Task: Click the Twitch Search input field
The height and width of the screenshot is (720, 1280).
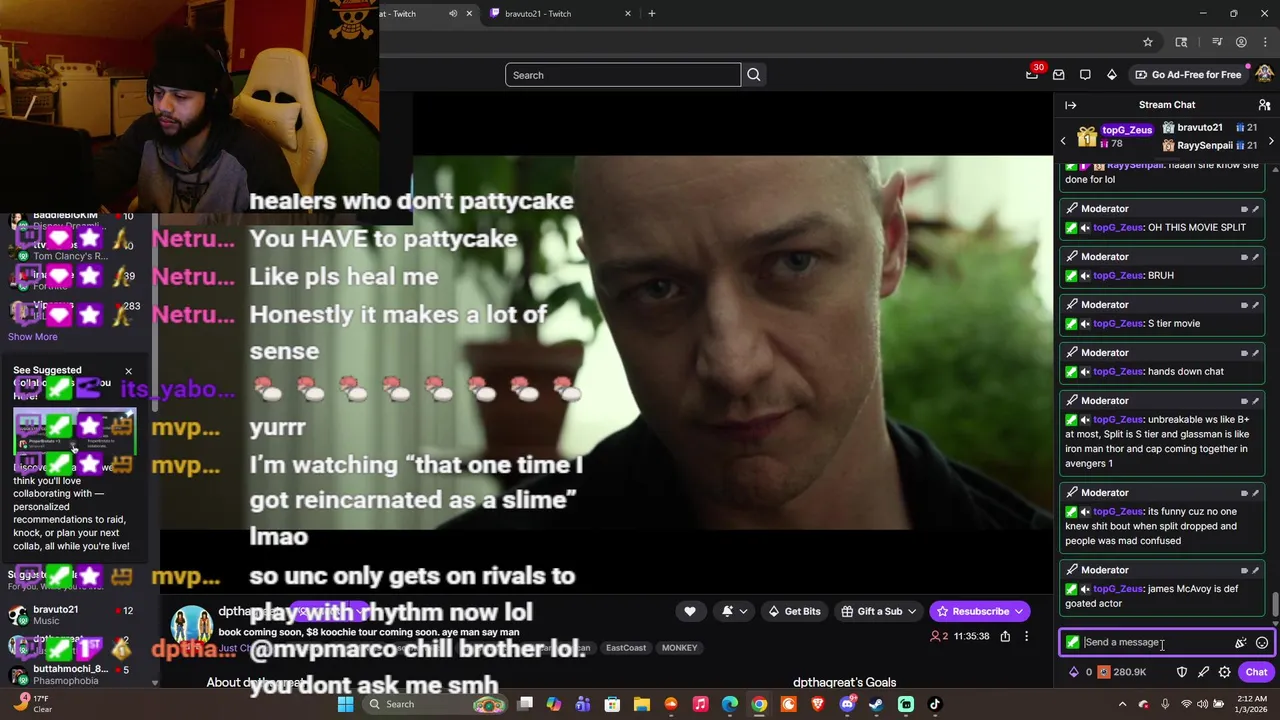Action: click(x=623, y=75)
